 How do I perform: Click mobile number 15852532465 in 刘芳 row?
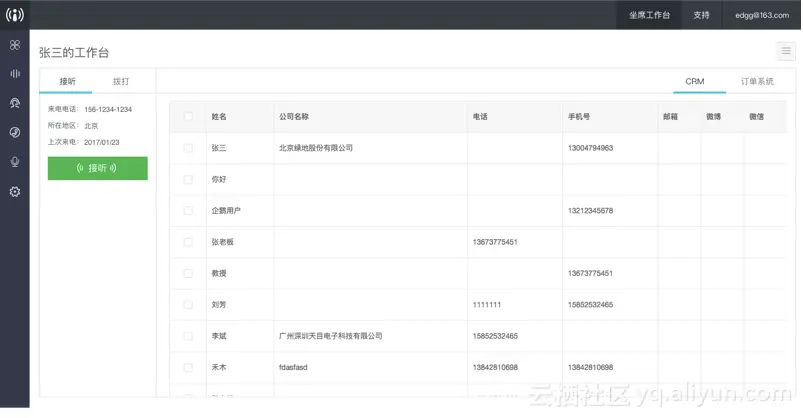590,305
